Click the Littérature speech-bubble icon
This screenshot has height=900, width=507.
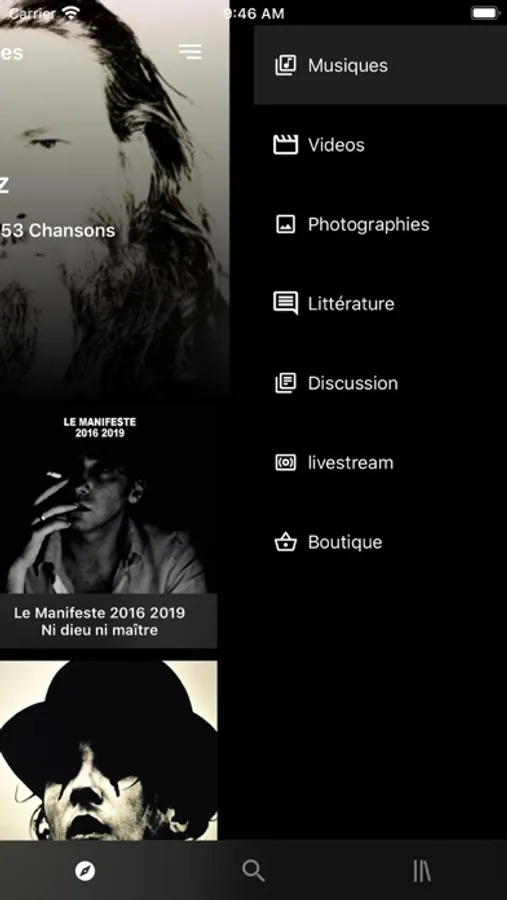[285, 303]
